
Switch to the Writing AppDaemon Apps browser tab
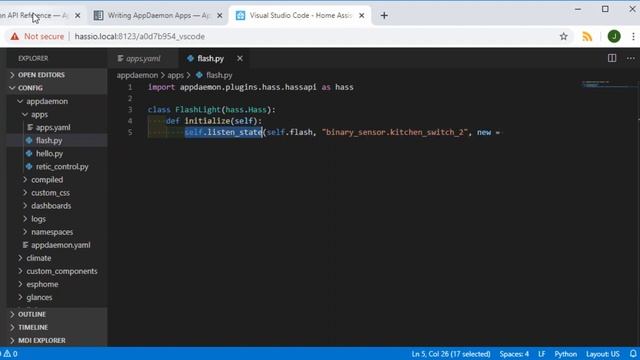158,16
